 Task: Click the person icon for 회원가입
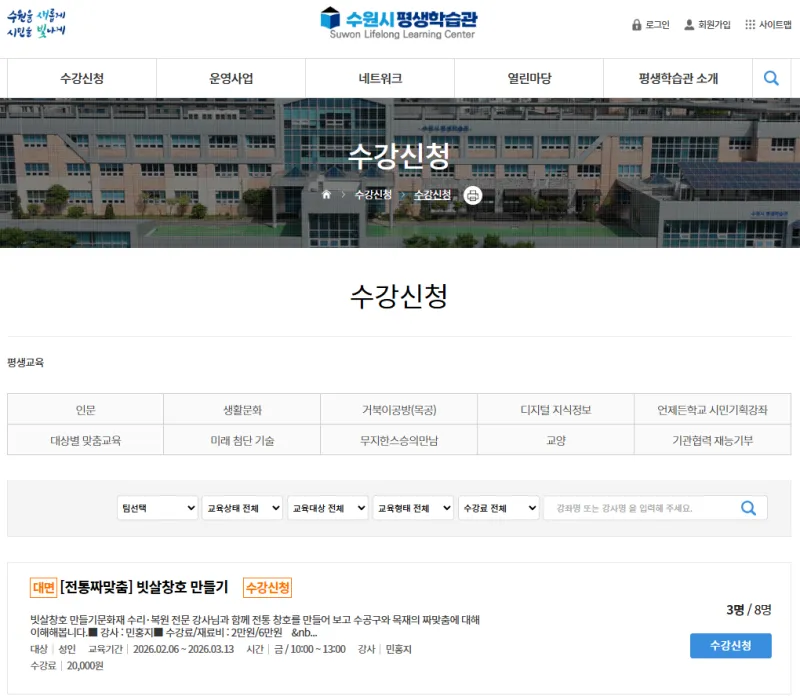[x=689, y=25]
